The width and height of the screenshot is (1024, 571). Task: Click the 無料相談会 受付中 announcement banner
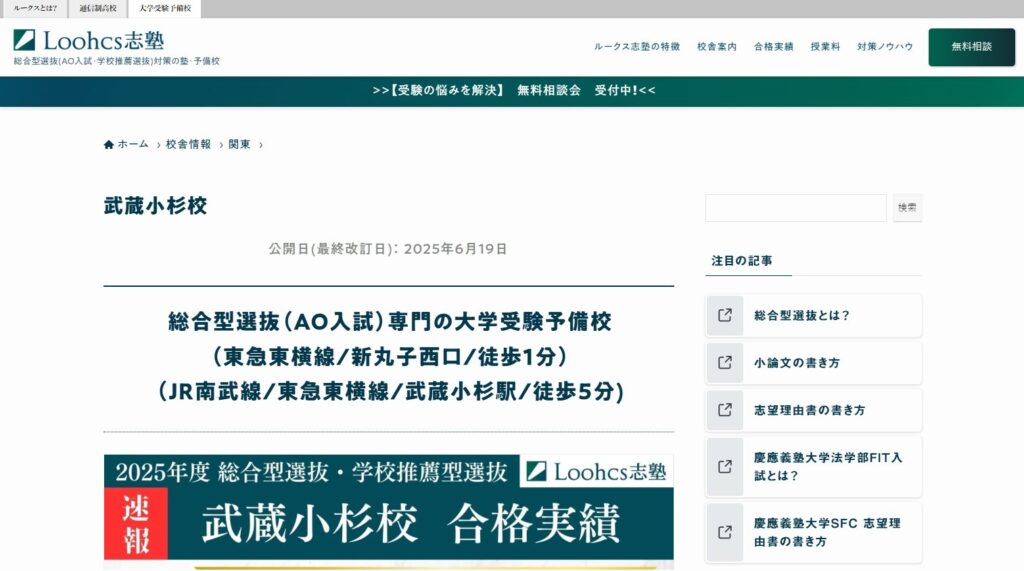(x=512, y=91)
